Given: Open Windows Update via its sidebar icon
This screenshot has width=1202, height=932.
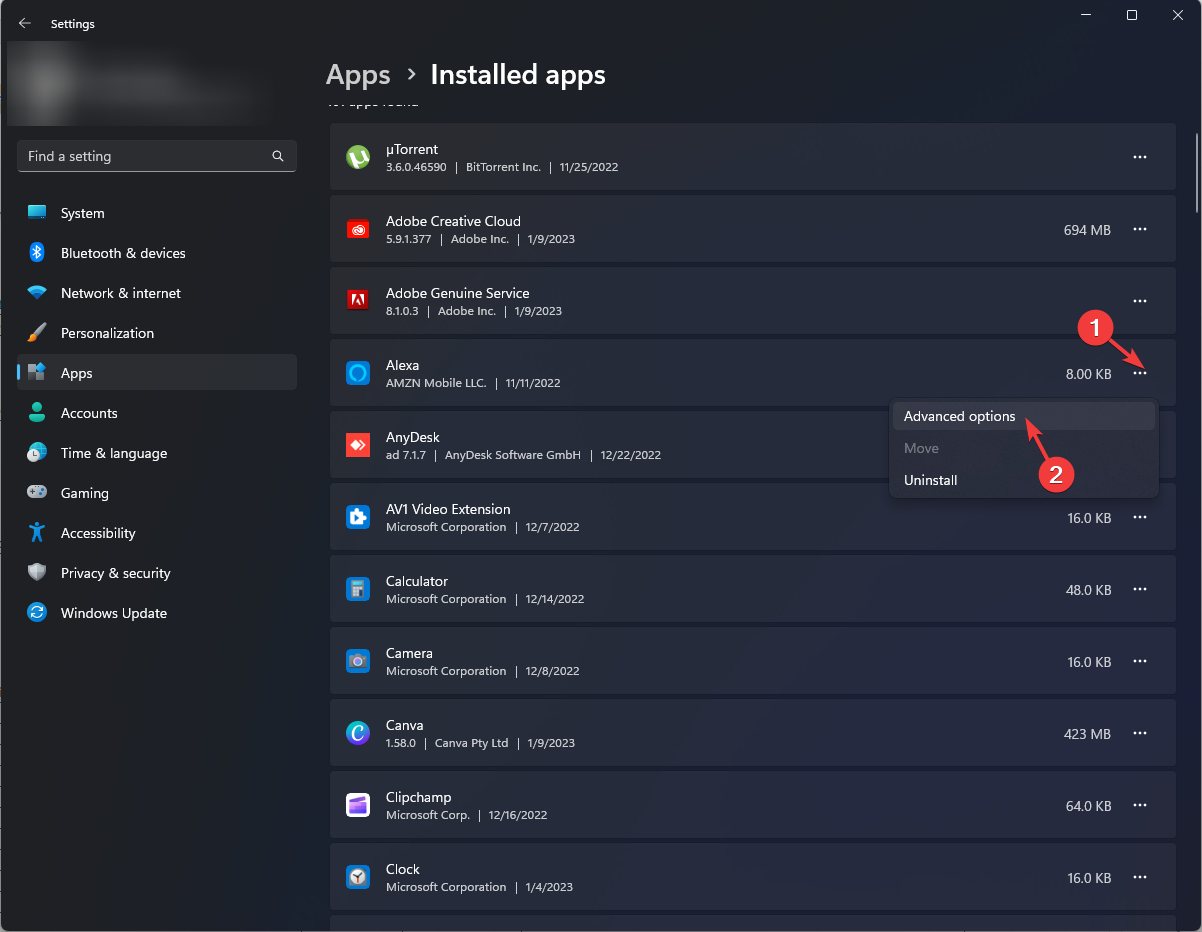Looking at the screenshot, I should click(x=36, y=613).
